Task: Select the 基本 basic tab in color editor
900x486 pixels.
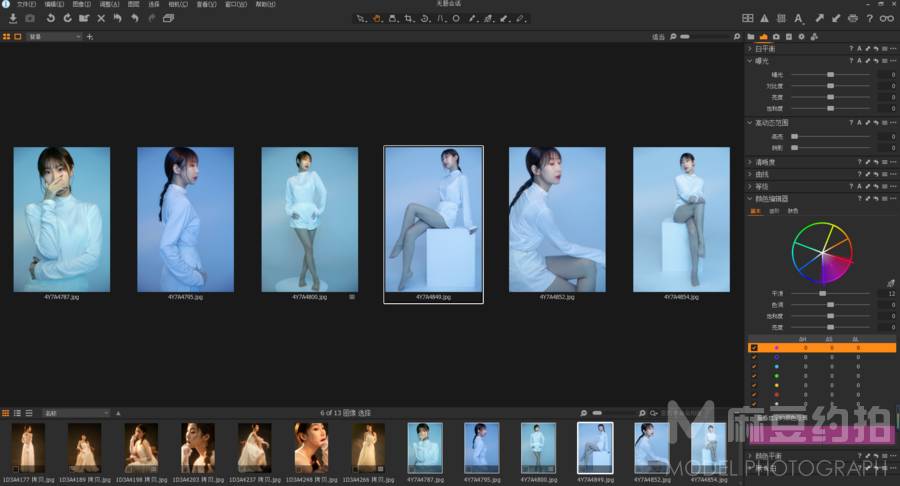Action: tap(756, 211)
